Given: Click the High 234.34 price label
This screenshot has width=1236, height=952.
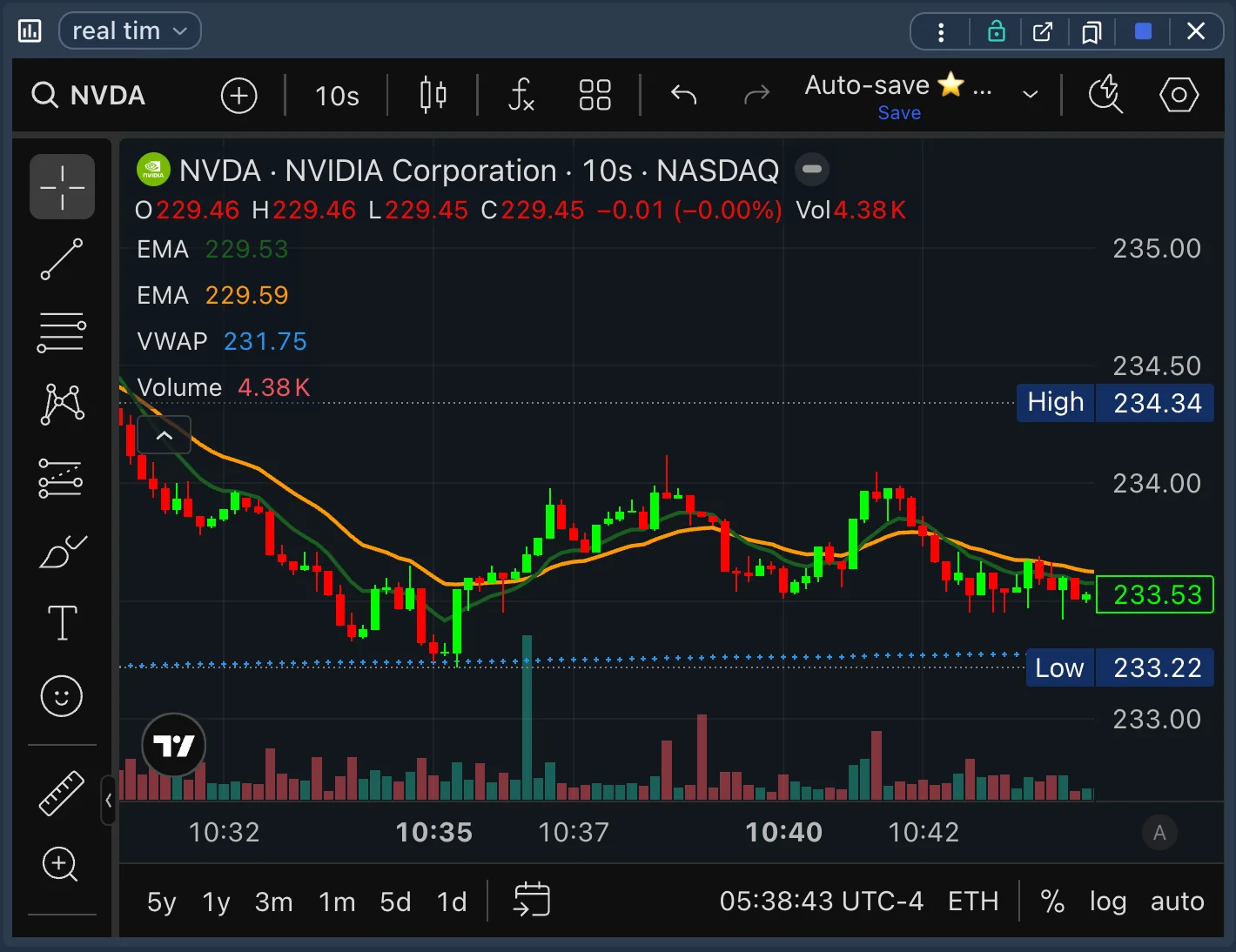Looking at the screenshot, I should pos(1115,403).
